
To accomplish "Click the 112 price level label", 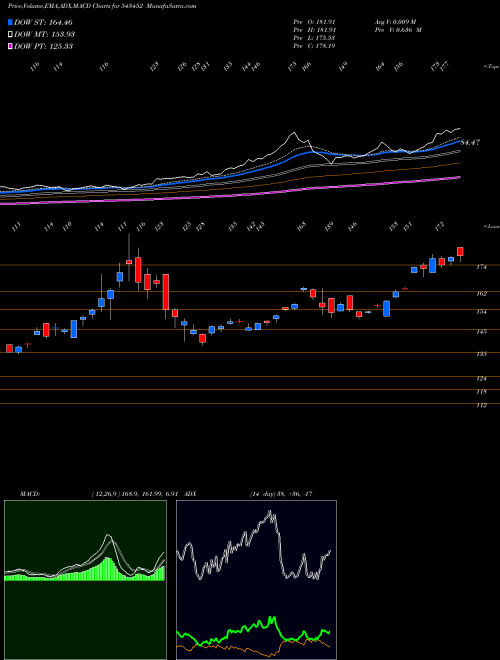I will (x=481, y=405).
